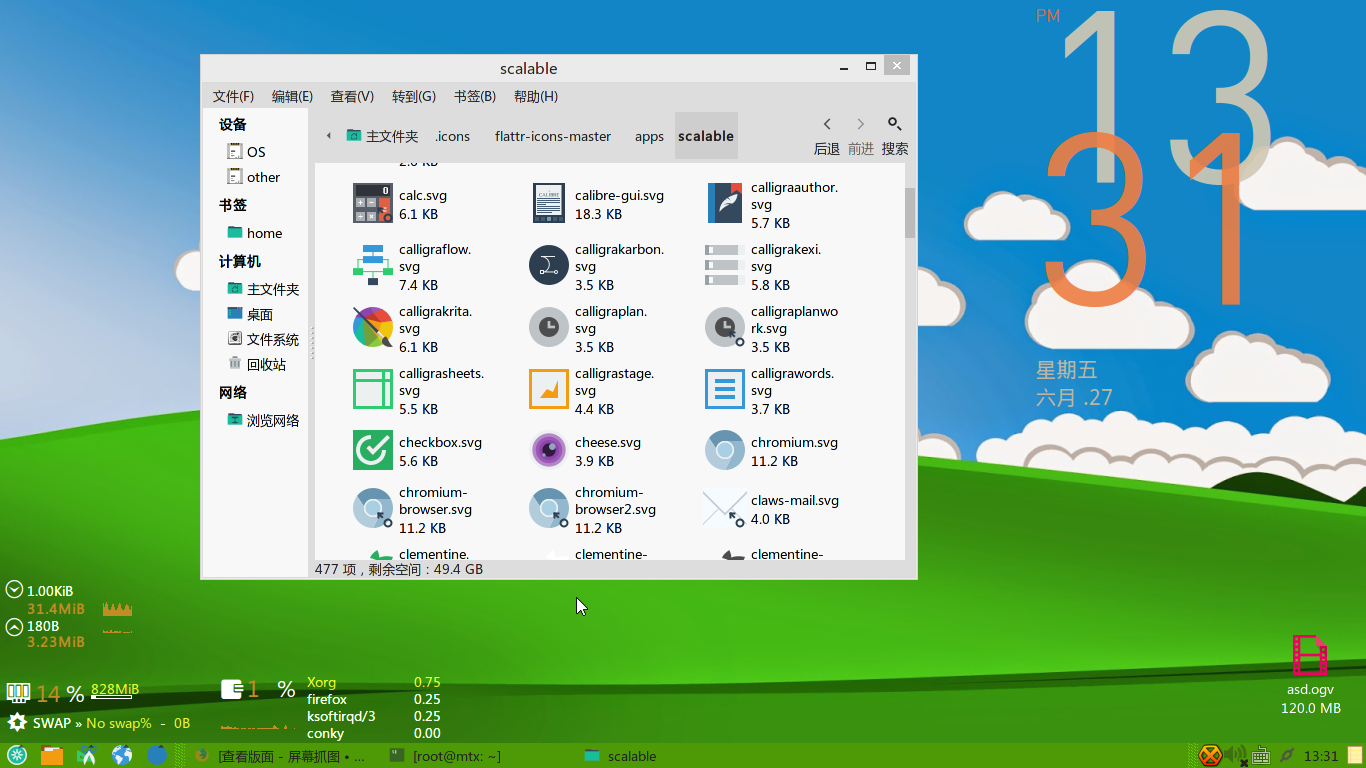Launch the orange file manager taskbar icon
The image size is (1366, 768).
pos(52,755)
